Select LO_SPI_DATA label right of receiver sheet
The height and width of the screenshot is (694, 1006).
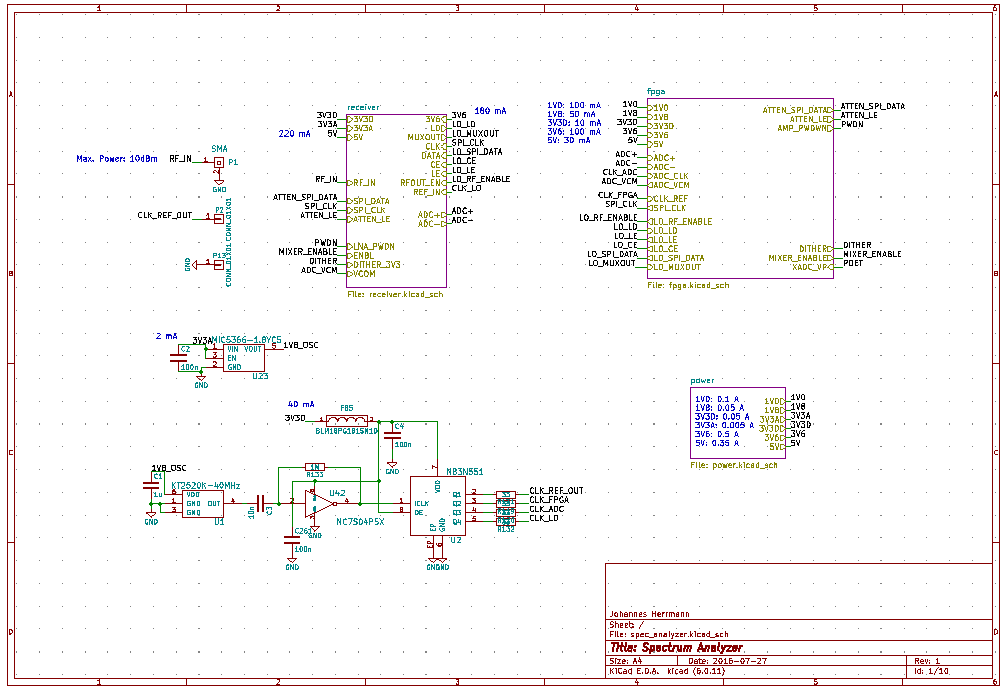tap(477, 152)
